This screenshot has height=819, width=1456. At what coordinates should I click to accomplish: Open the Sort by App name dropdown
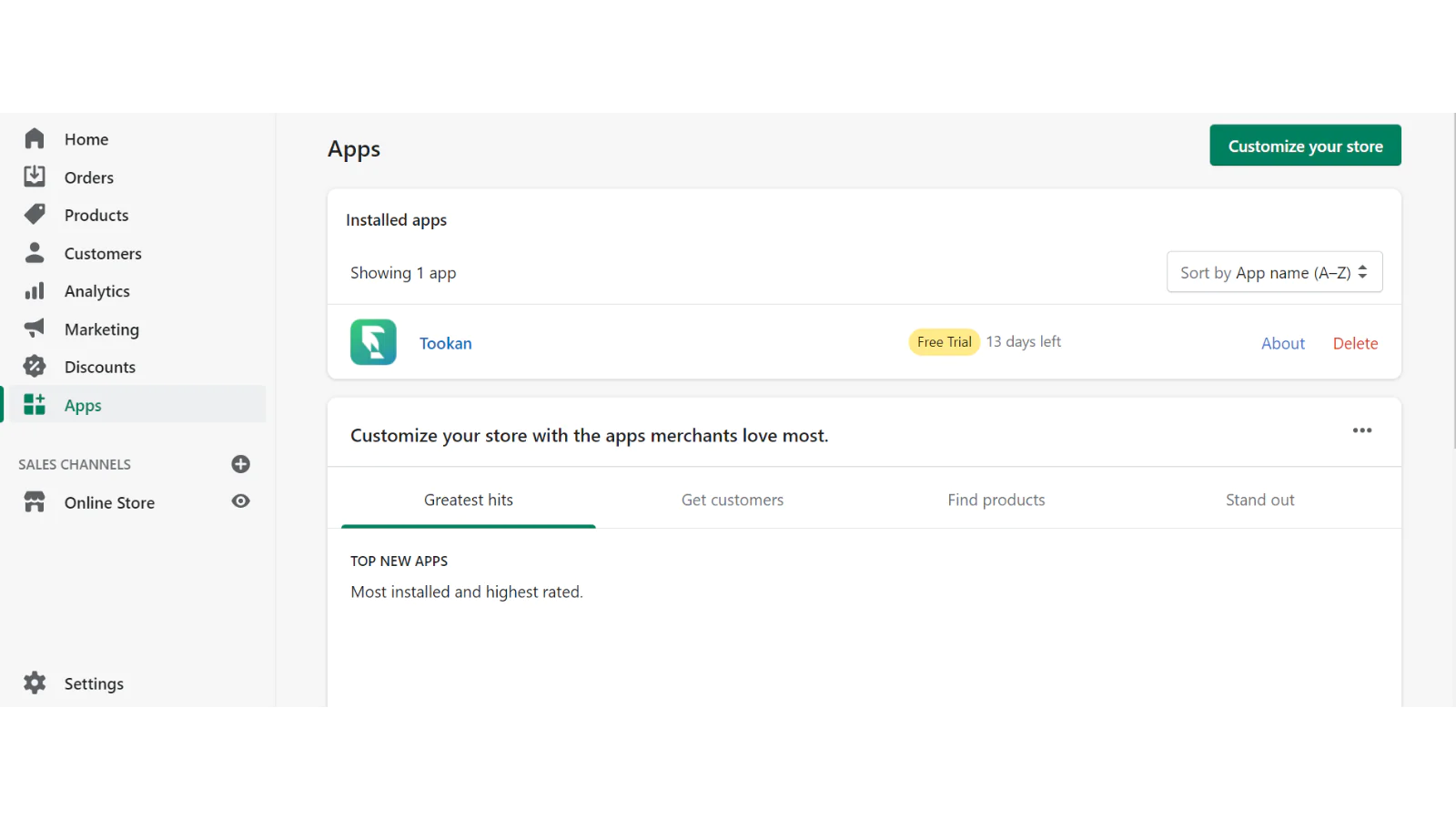click(1274, 272)
